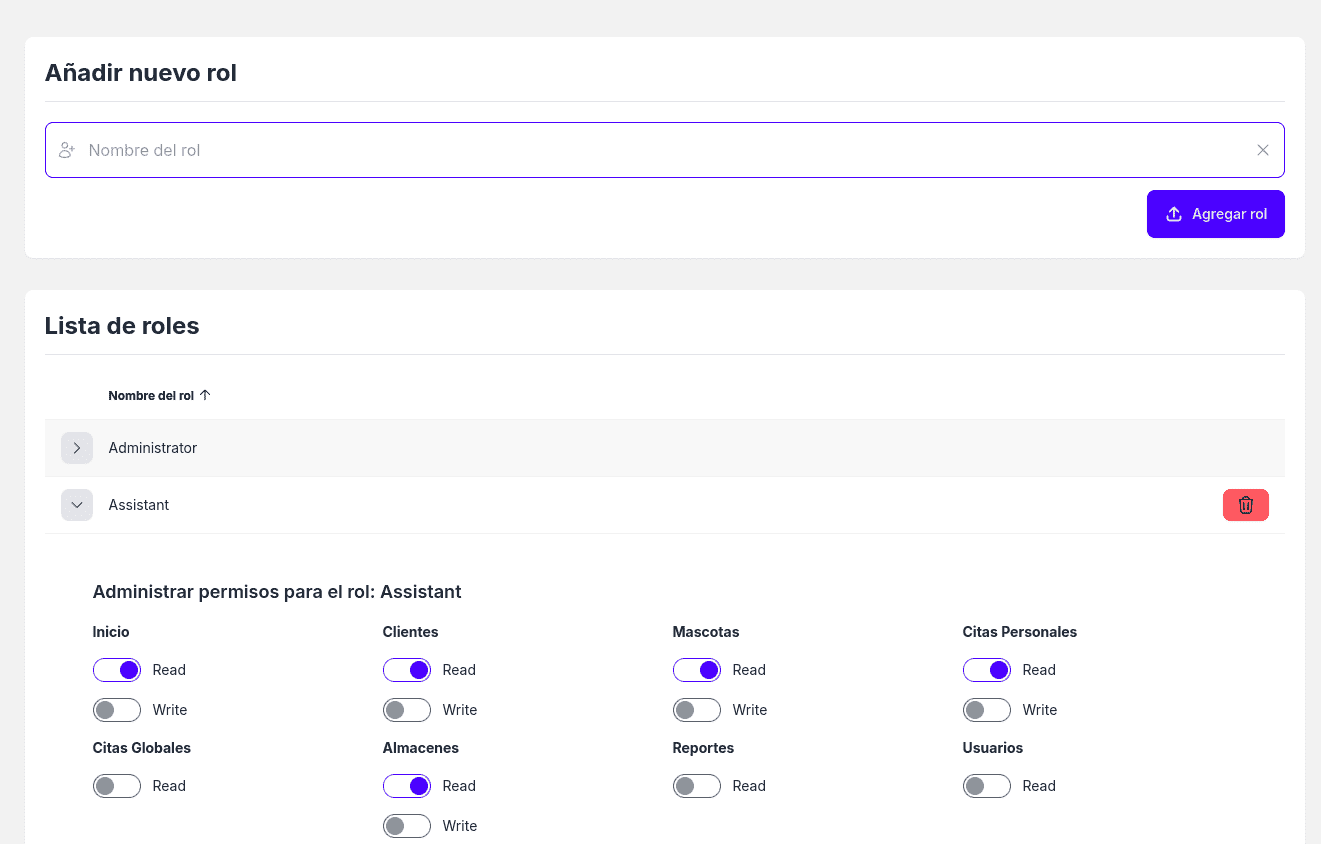Toggle Citas Personales Read permission
The height and width of the screenshot is (844, 1321).
click(x=987, y=670)
